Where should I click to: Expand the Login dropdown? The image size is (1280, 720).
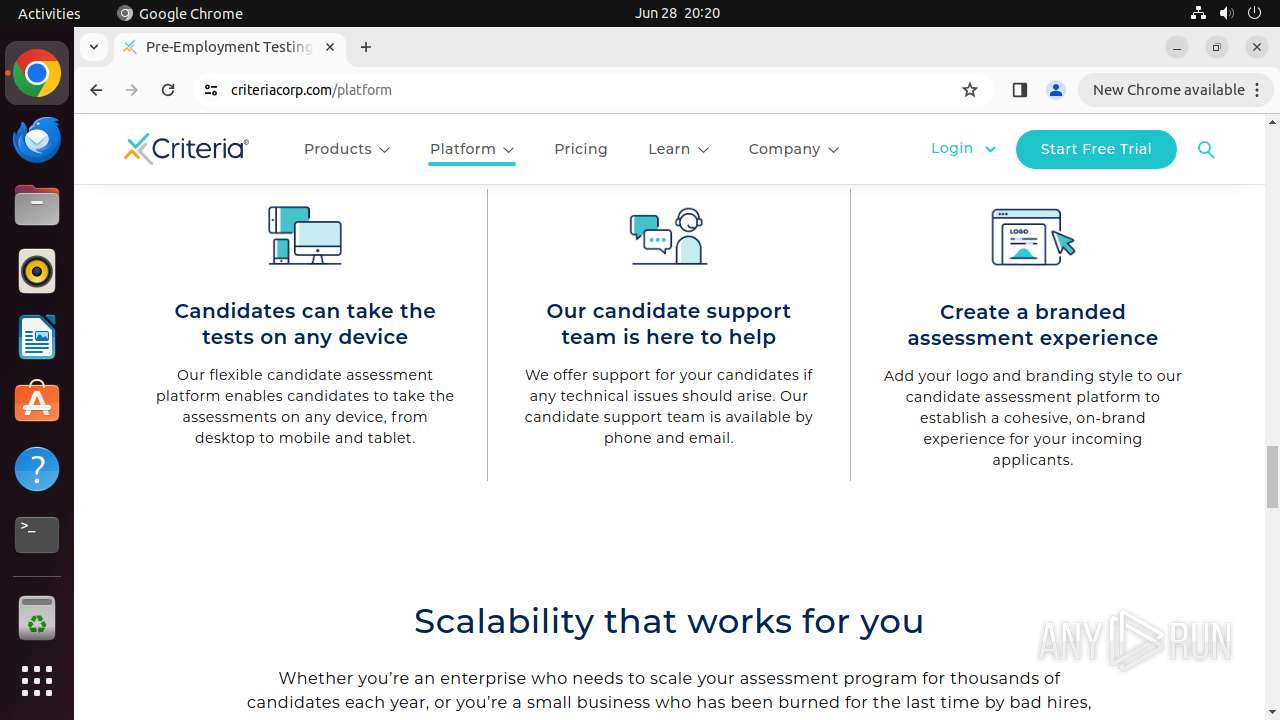[x=963, y=148]
